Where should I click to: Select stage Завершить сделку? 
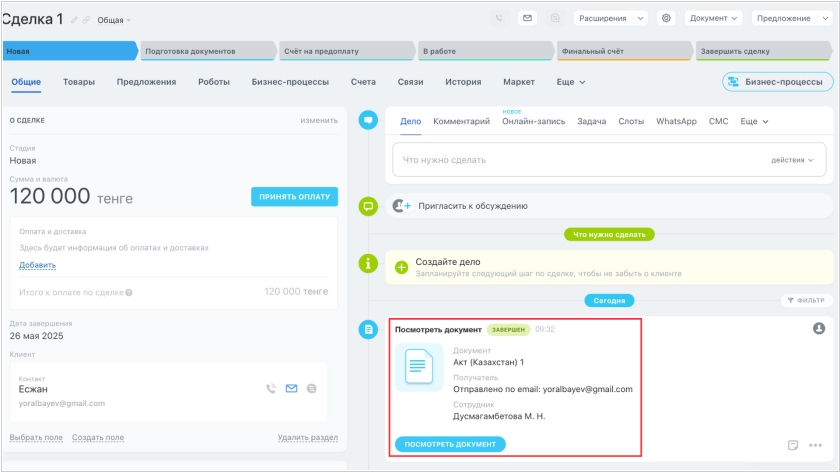point(763,51)
